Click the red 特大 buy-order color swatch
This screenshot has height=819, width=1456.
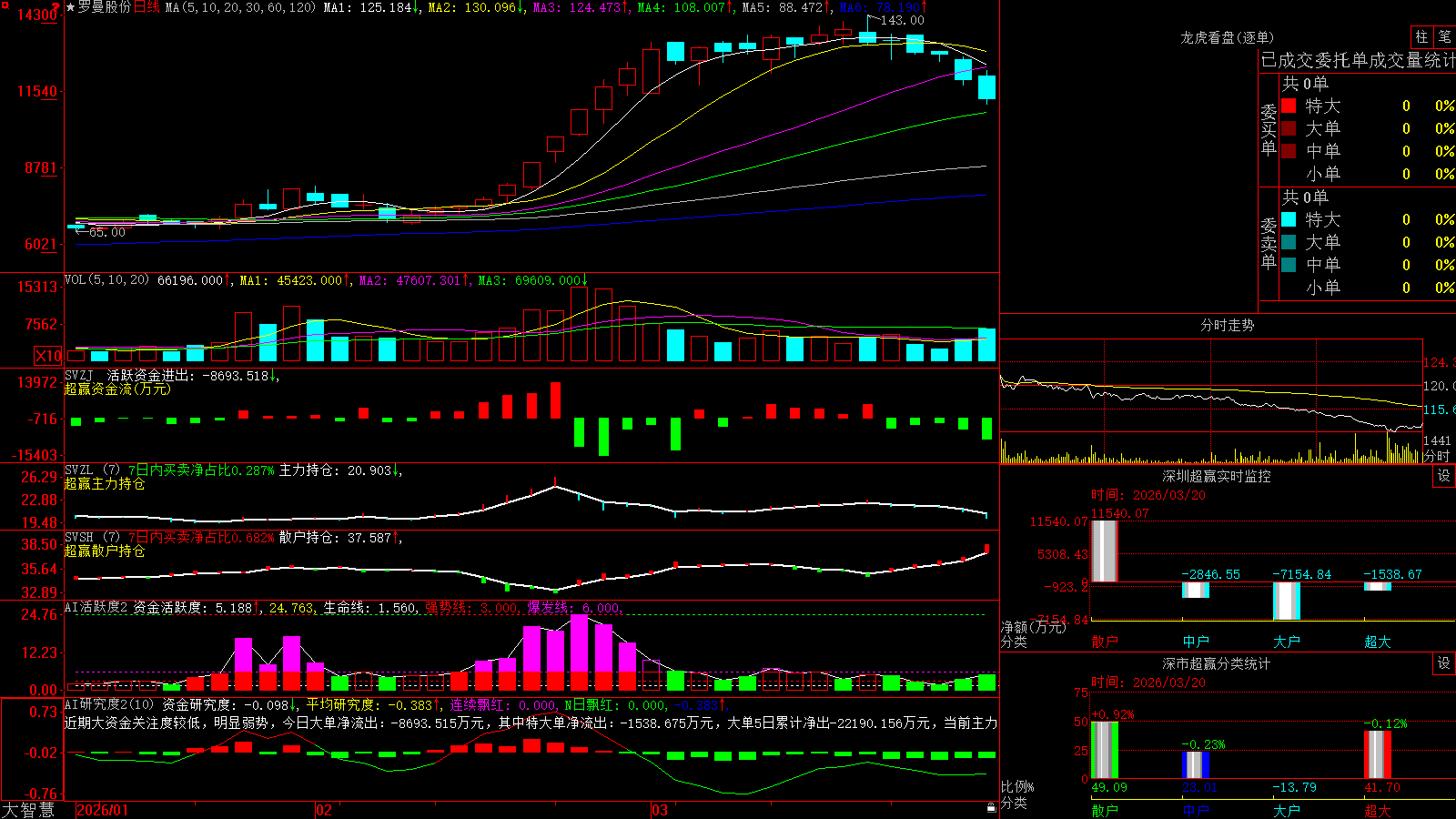1289,106
